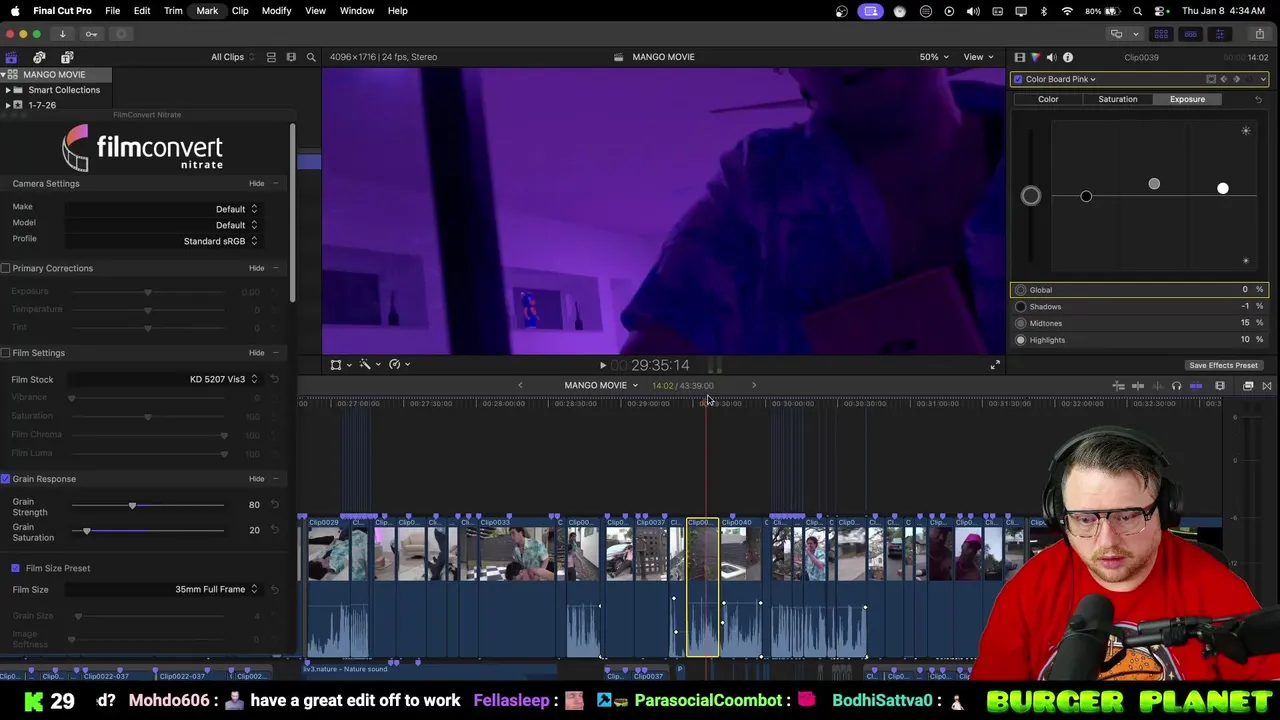
Task: Show the Video inspector filmstrip icon
Action: (1019, 57)
